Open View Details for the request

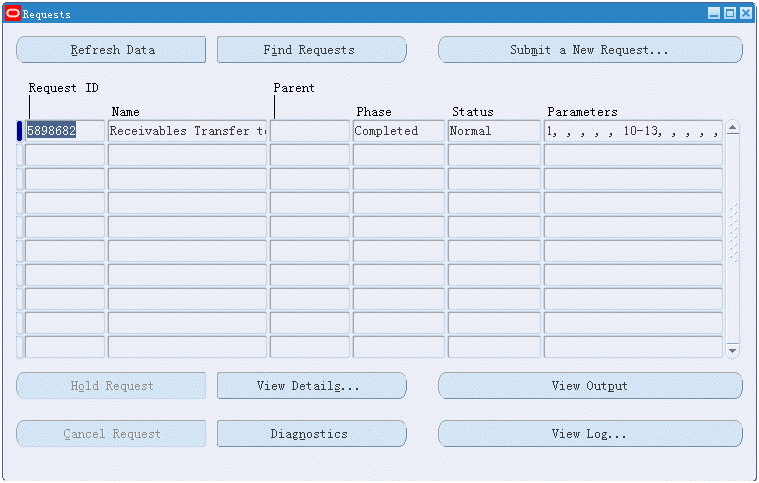pos(311,386)
